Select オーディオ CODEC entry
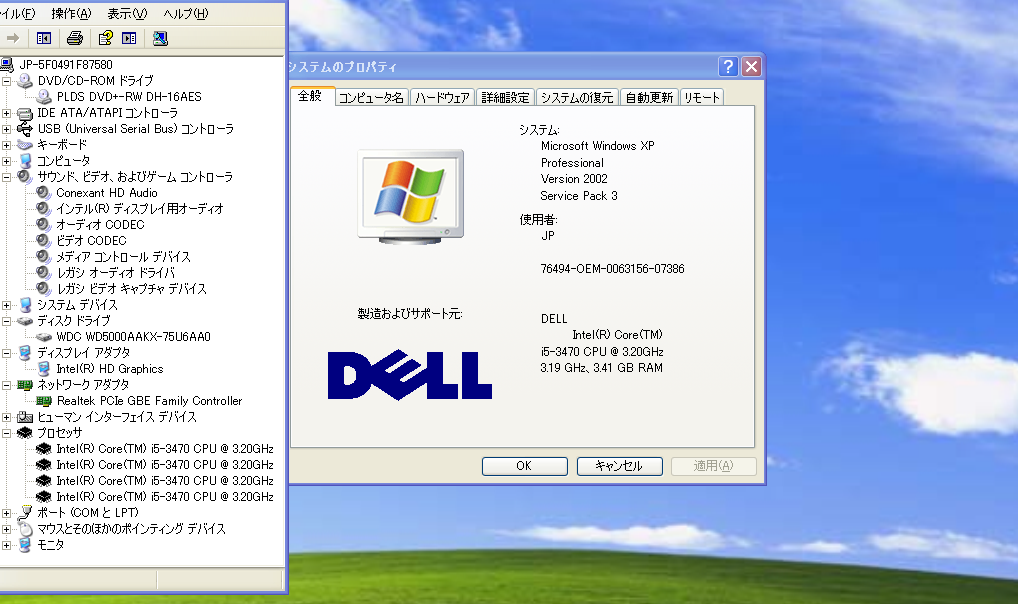Viewport: 1018px width, 604px height. [x=100, y=225]
